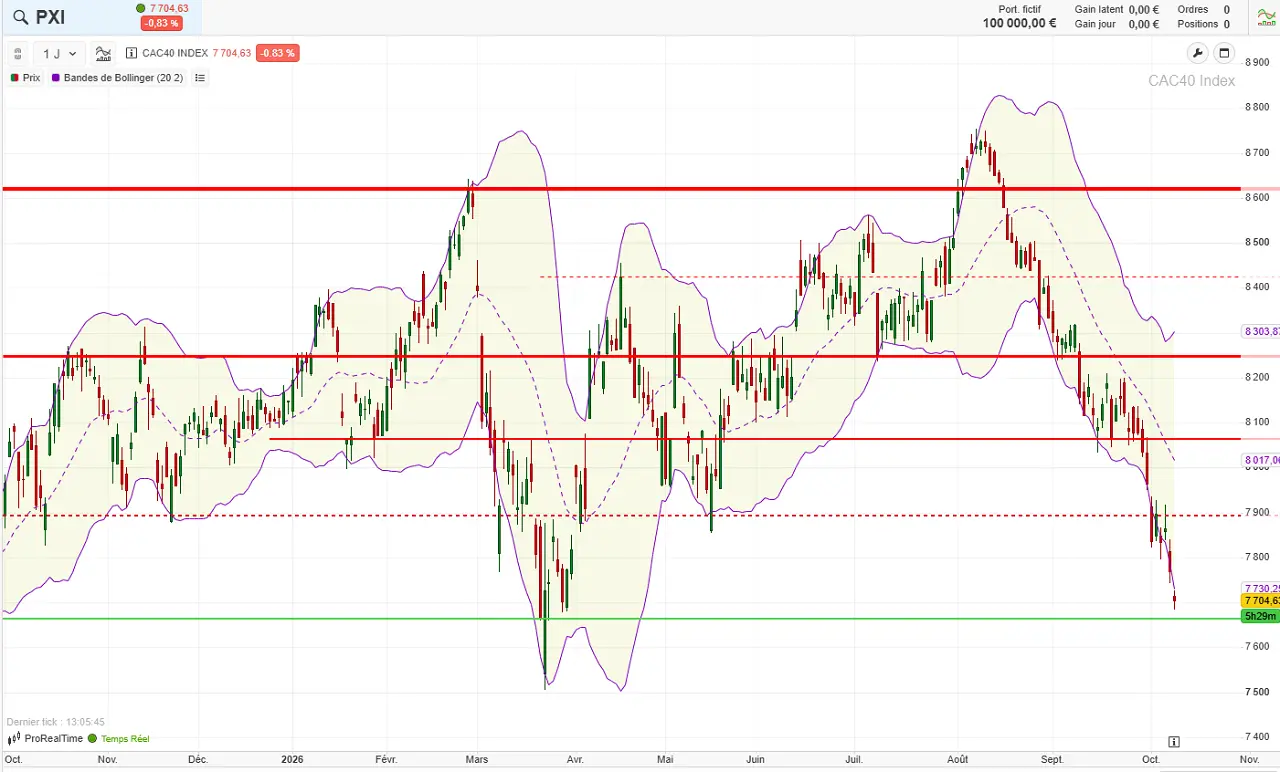Image resolution: width=1280 pixels, height=772 pixels.
Task: Click the Temps Réel status label
Action: pos(125,739)
